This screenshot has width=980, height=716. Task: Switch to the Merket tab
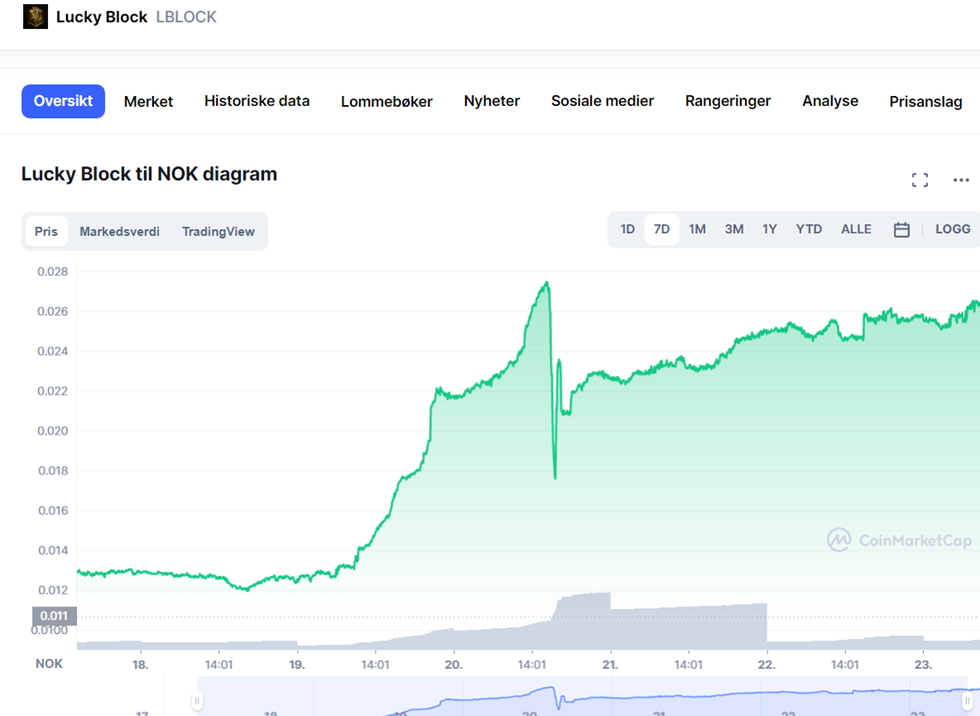[148, 102]
